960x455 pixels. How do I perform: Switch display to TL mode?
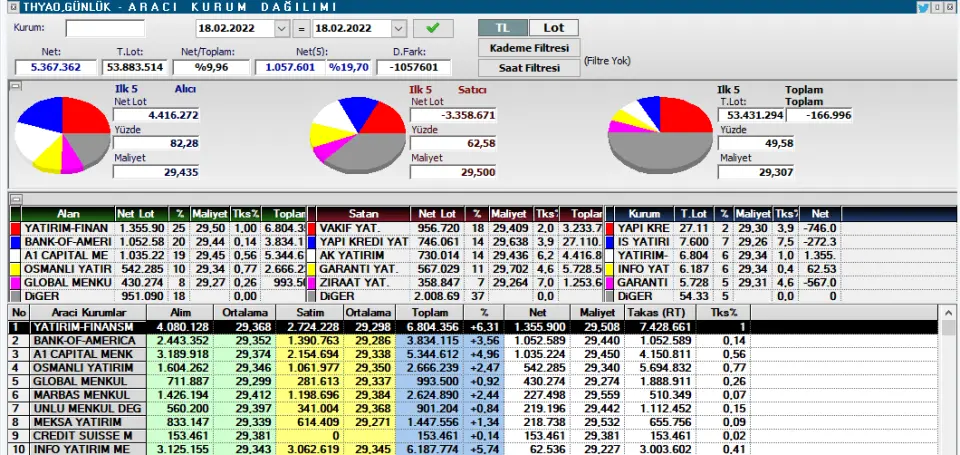(503, 28)
